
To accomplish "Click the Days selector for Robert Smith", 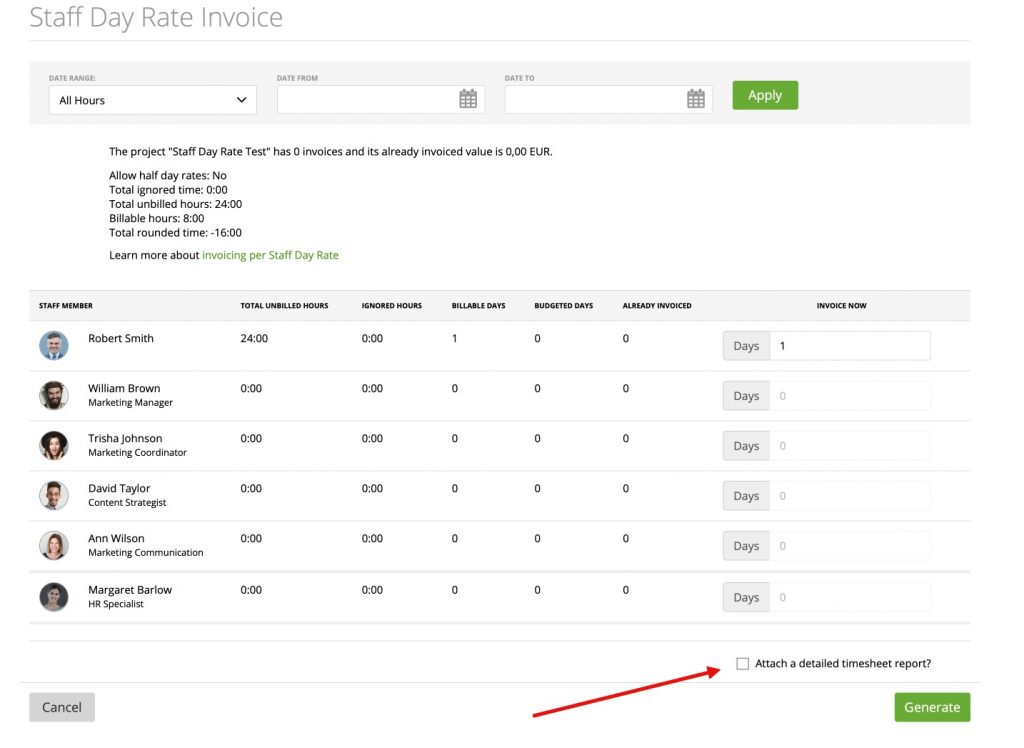I will coord(745,345).
